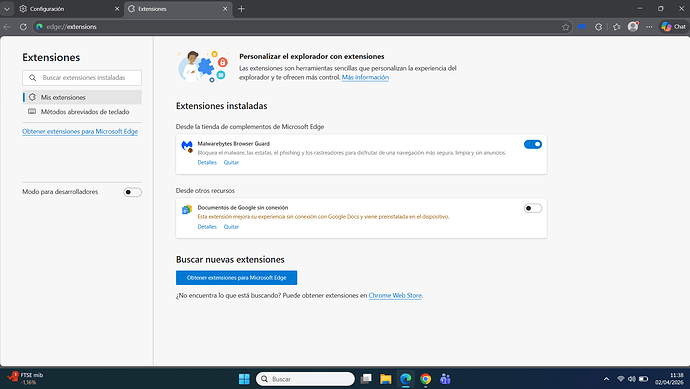Image resolution: width=690 pixels, height=389 pixels.
Task: Enable Documentos de Google sin conexión toggle
Action: click(532, 208)
